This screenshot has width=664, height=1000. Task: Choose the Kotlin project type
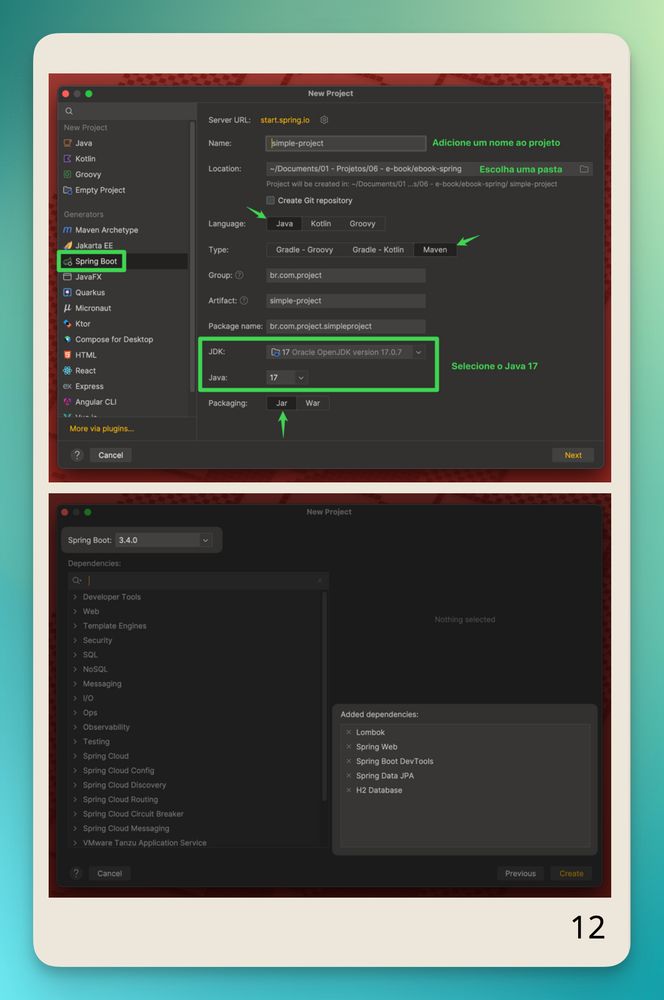85,159
